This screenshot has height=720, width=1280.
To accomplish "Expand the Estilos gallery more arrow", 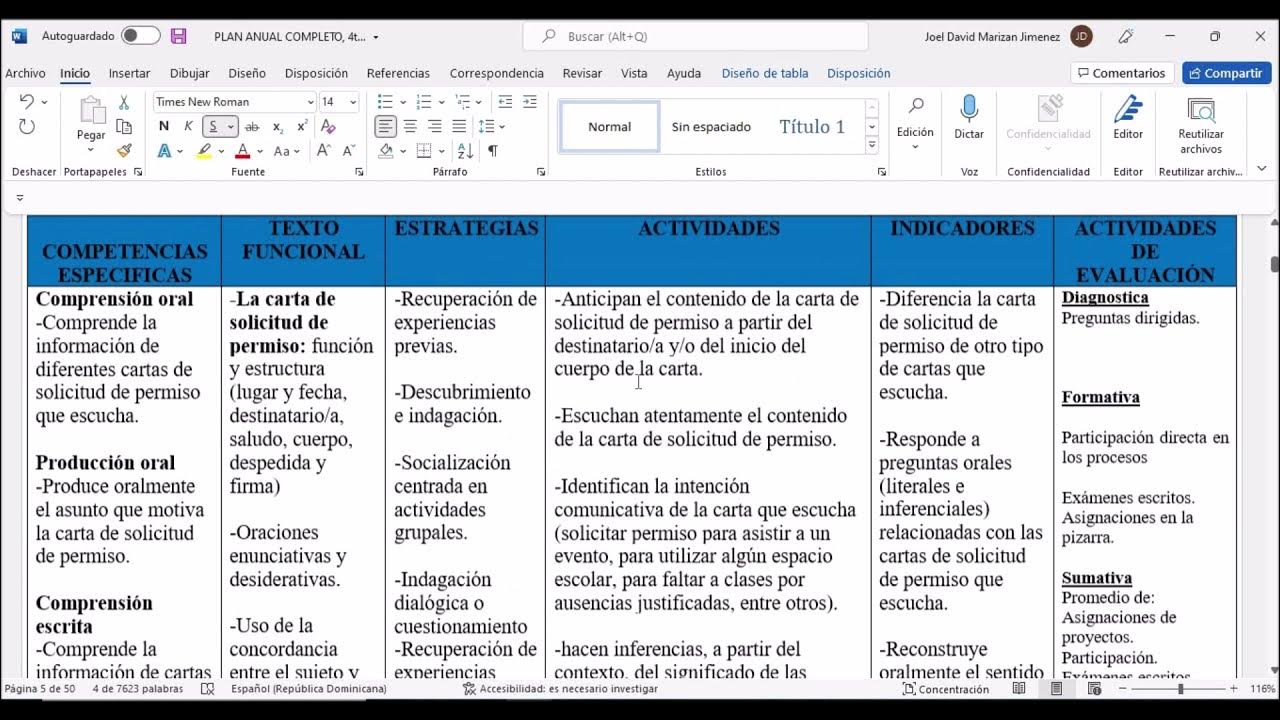I will (872, 146).
